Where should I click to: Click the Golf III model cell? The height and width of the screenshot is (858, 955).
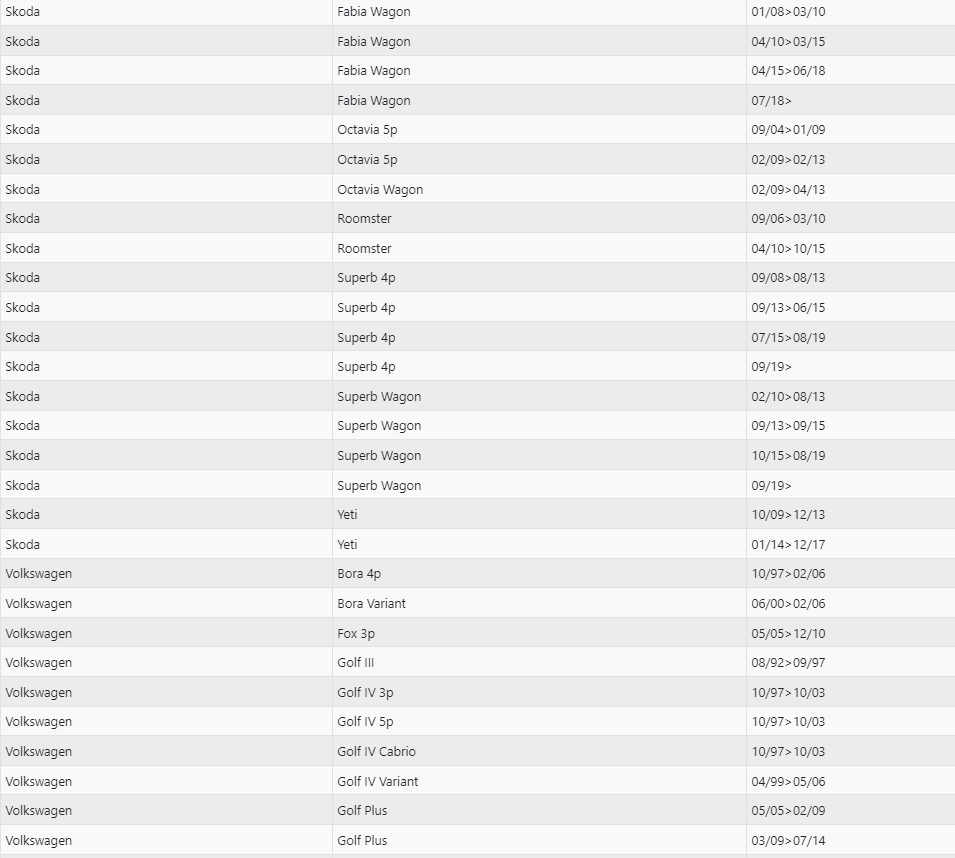[x=355, y=662]
